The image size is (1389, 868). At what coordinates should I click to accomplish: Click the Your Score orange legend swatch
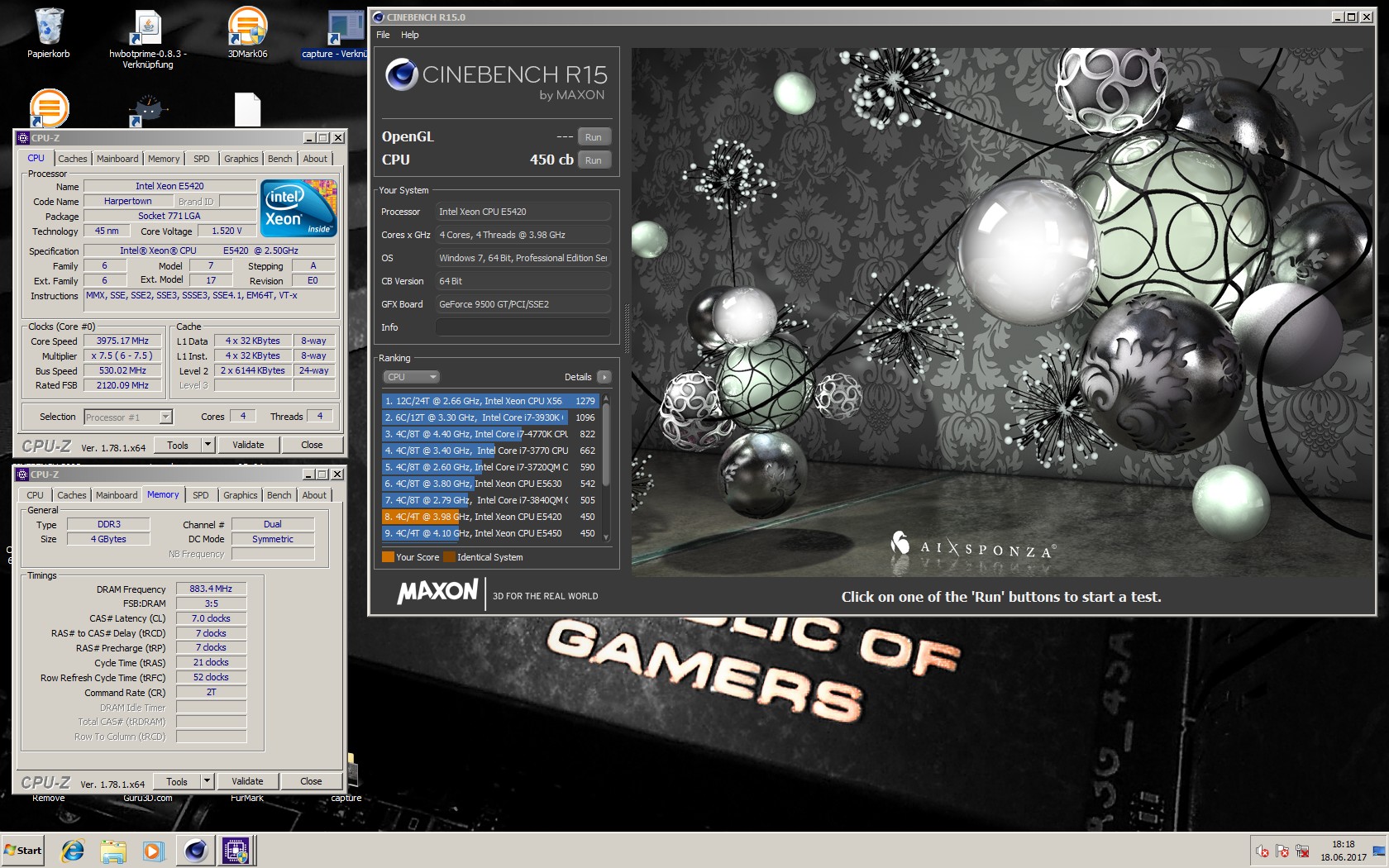pyautogui.click(x=388, y=557)
